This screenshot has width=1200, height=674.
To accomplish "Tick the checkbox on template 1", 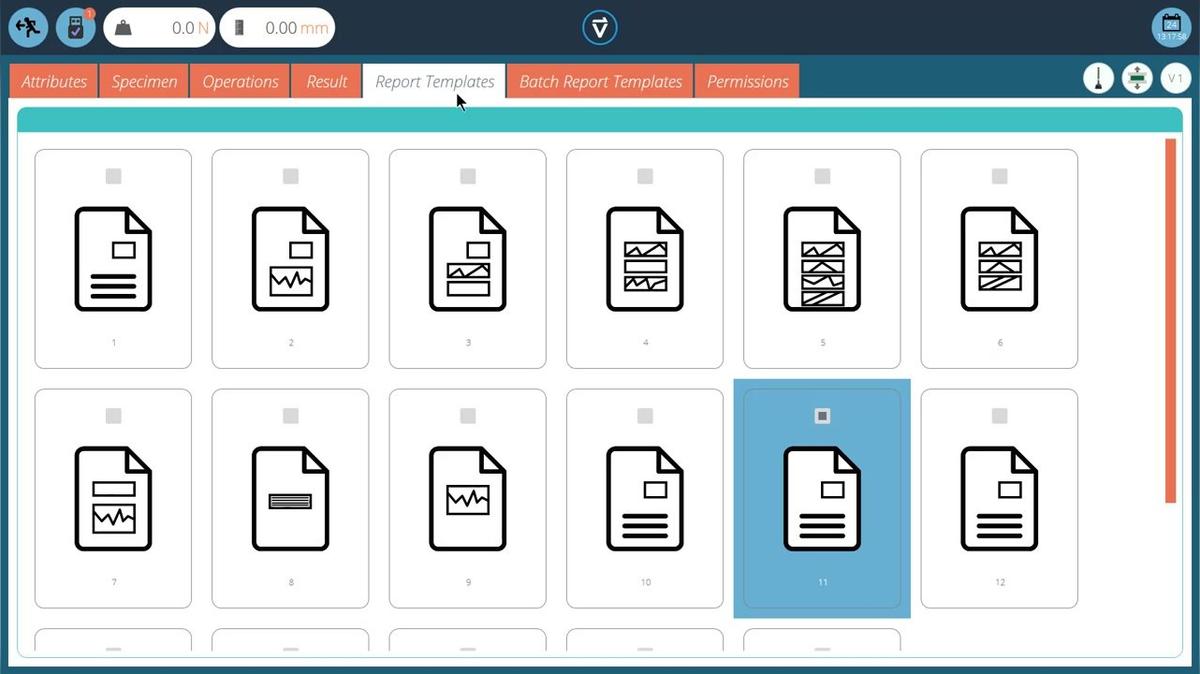I will (113, 176).
